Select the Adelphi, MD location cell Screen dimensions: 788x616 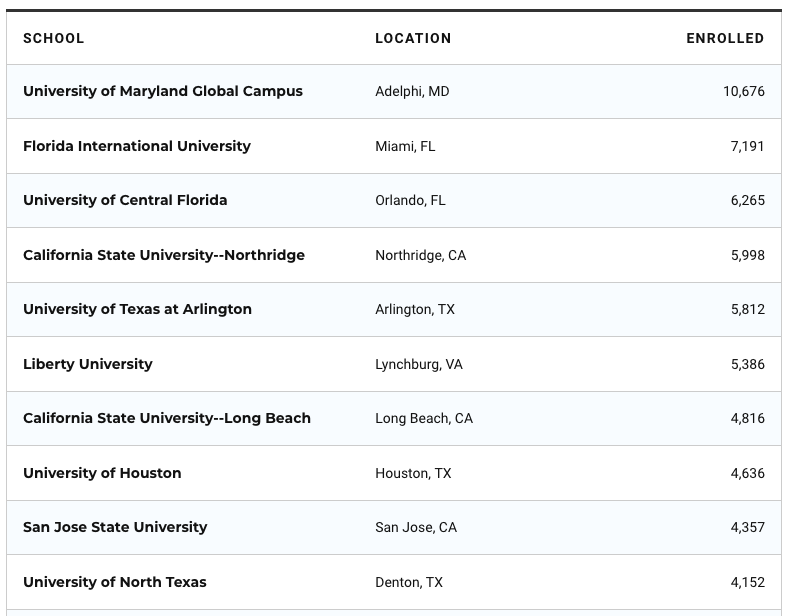(x=412, y=91)
